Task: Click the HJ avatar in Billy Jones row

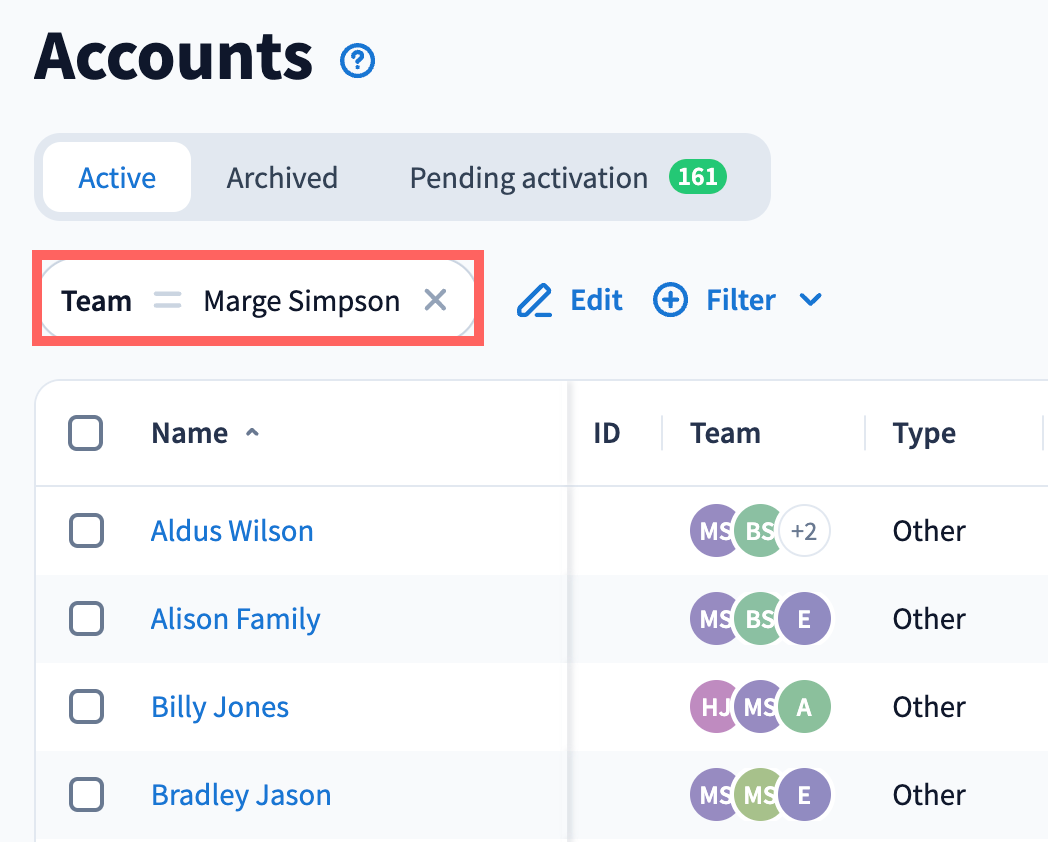Action: [714, 707]
